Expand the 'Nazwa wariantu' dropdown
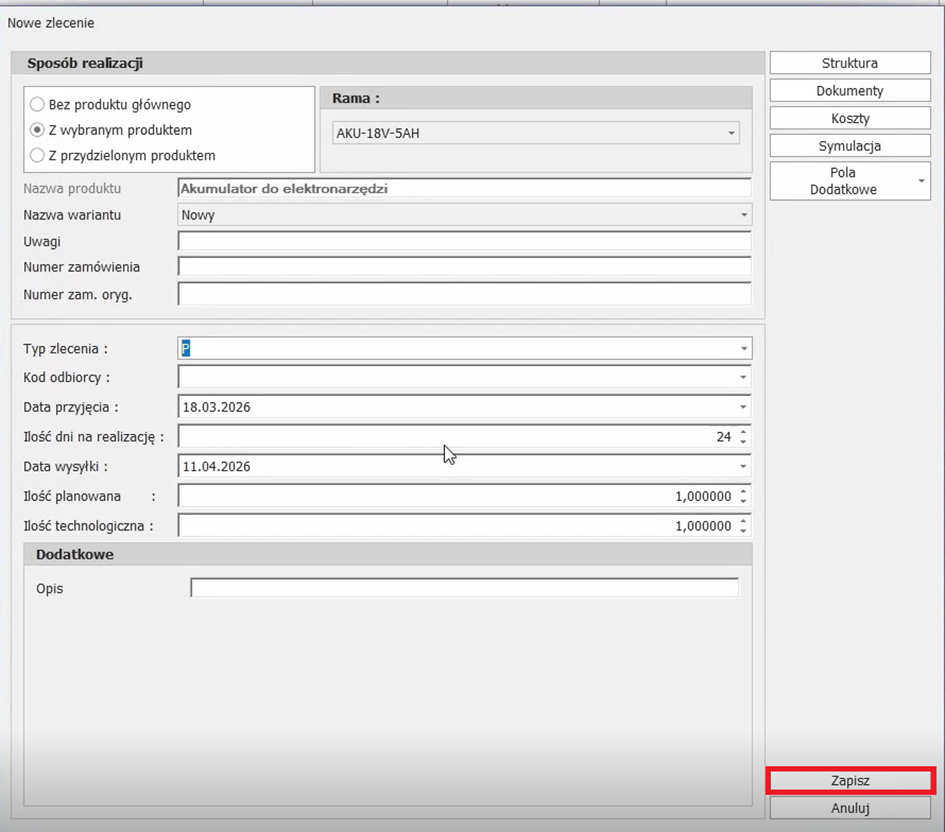 [x=743, y=215]
